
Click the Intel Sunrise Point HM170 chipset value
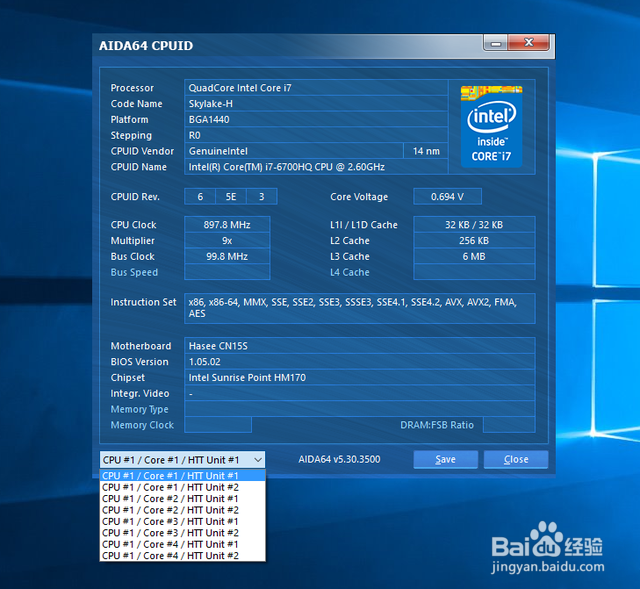(x=360, y=378)
